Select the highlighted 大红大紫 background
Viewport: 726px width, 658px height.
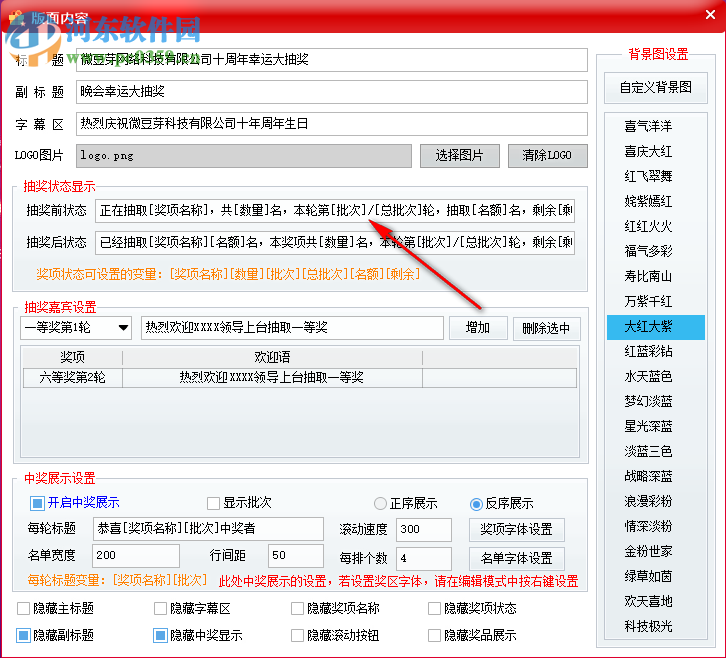pyautogui.click(x=656, y=327)
